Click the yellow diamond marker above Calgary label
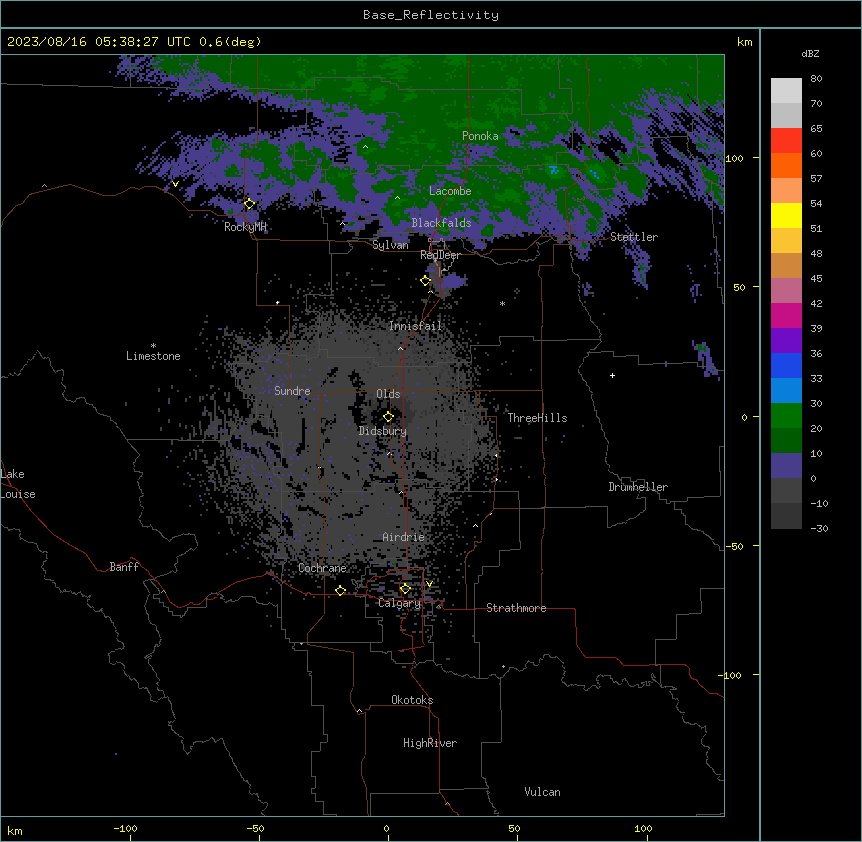 (405, 589)
